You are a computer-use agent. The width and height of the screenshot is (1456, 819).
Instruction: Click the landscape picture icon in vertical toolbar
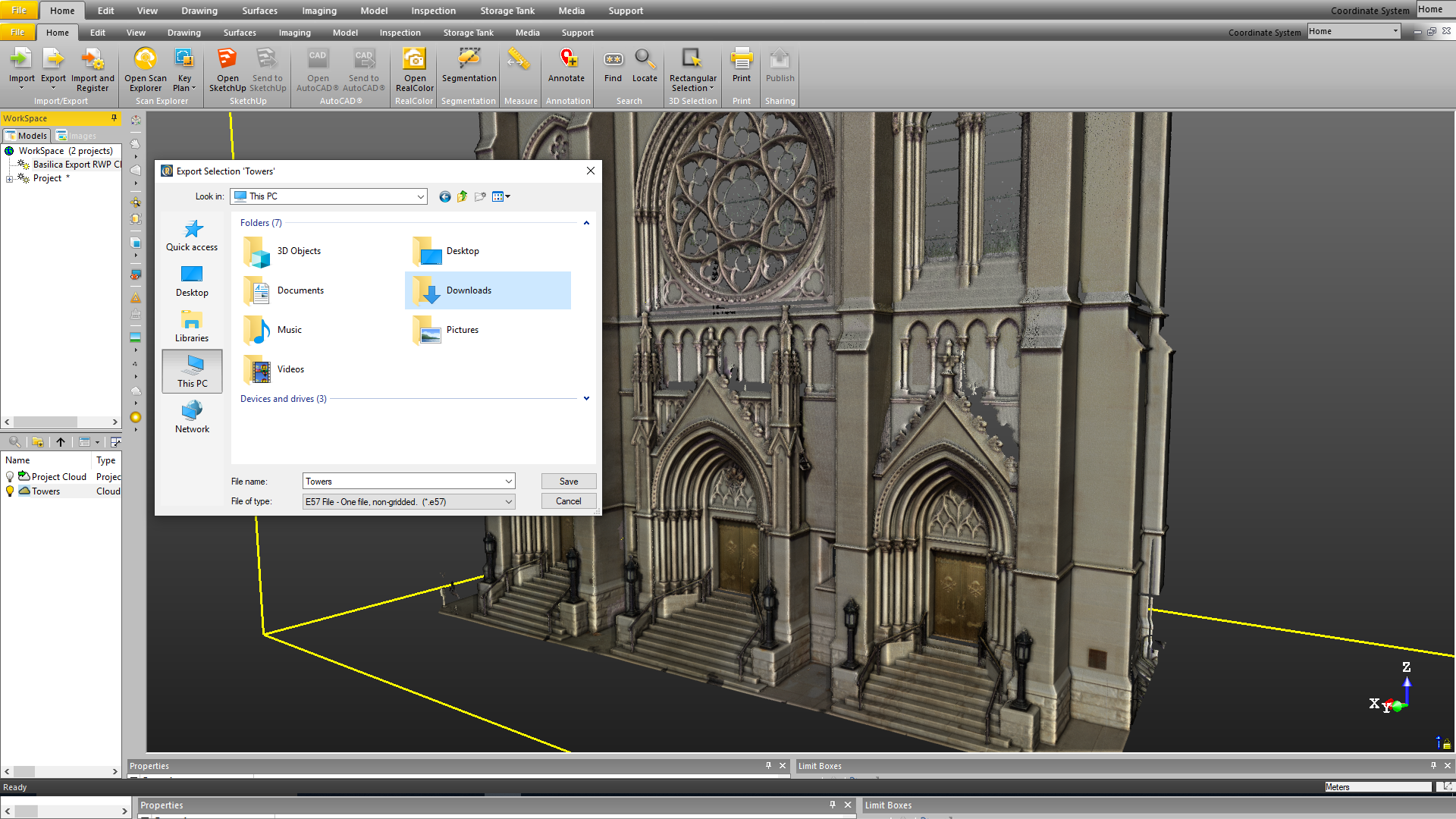point(136,337)
